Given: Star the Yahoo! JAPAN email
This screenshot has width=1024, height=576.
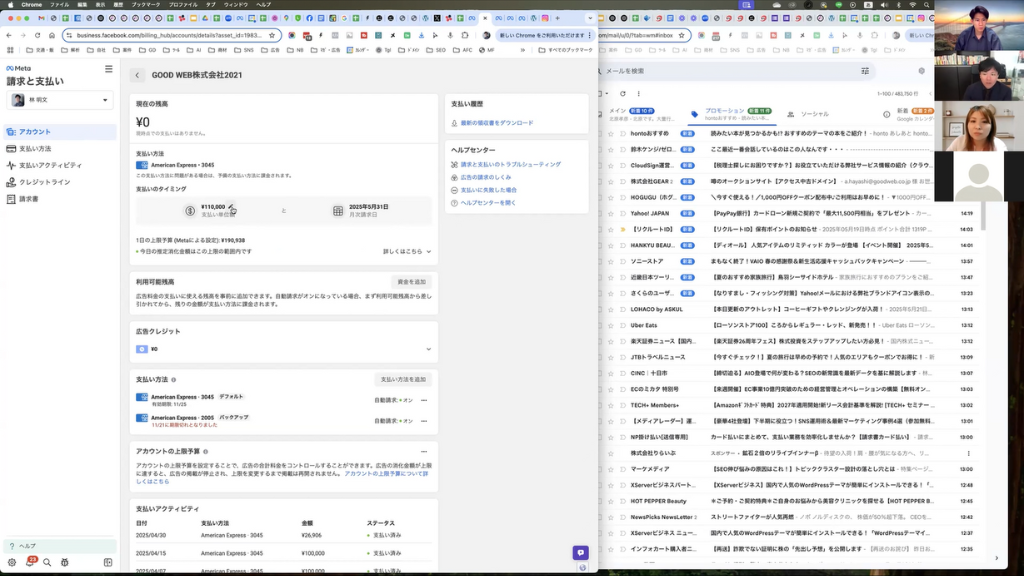Looking at the screenshot, I should click(x=611, y=214).
